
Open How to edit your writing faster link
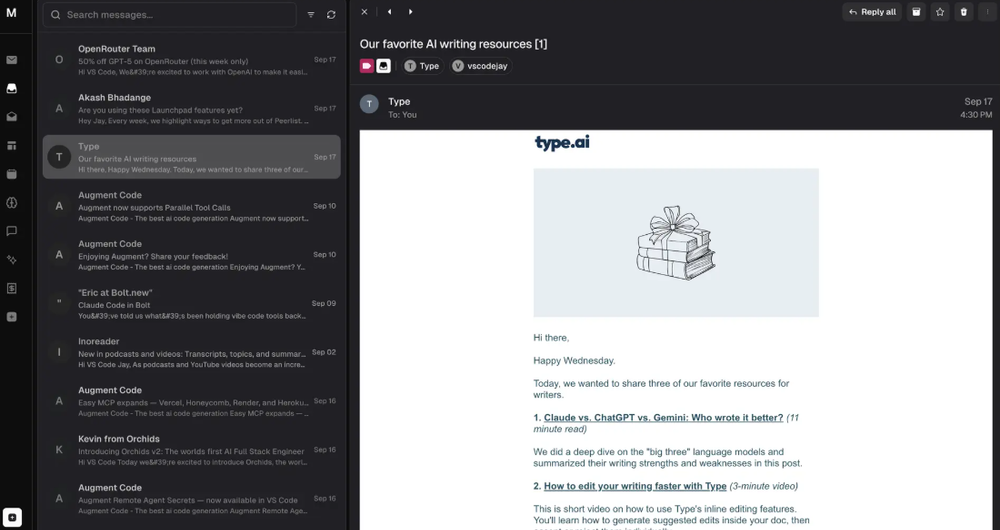(x=635, y=486)
